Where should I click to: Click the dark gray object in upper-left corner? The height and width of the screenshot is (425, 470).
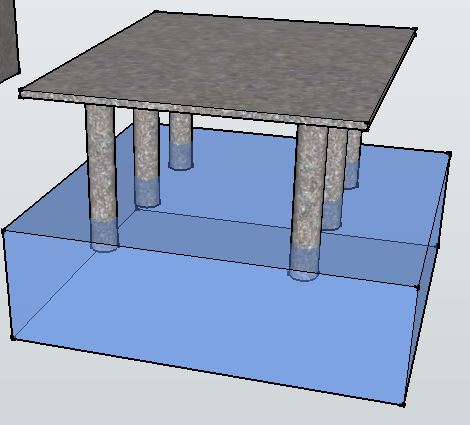pos(9,38)
